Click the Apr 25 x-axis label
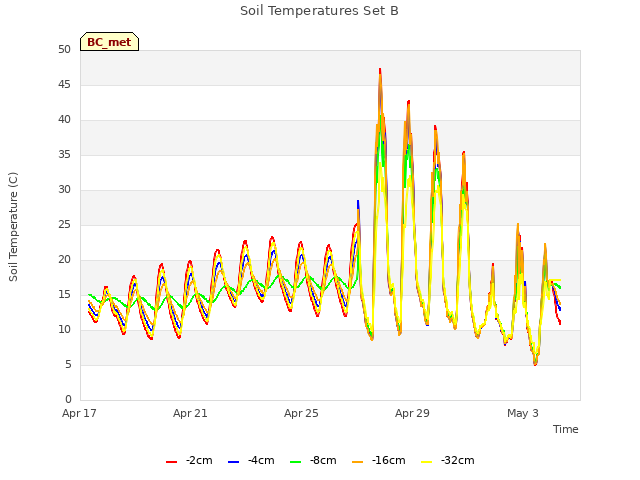640x480 pixels. tap(301, 413)
